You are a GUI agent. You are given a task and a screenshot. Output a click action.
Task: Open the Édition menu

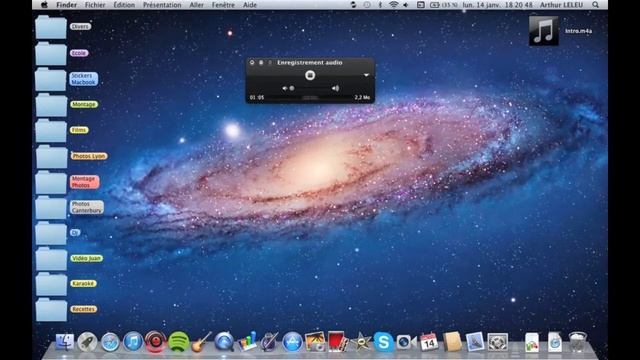124,5
